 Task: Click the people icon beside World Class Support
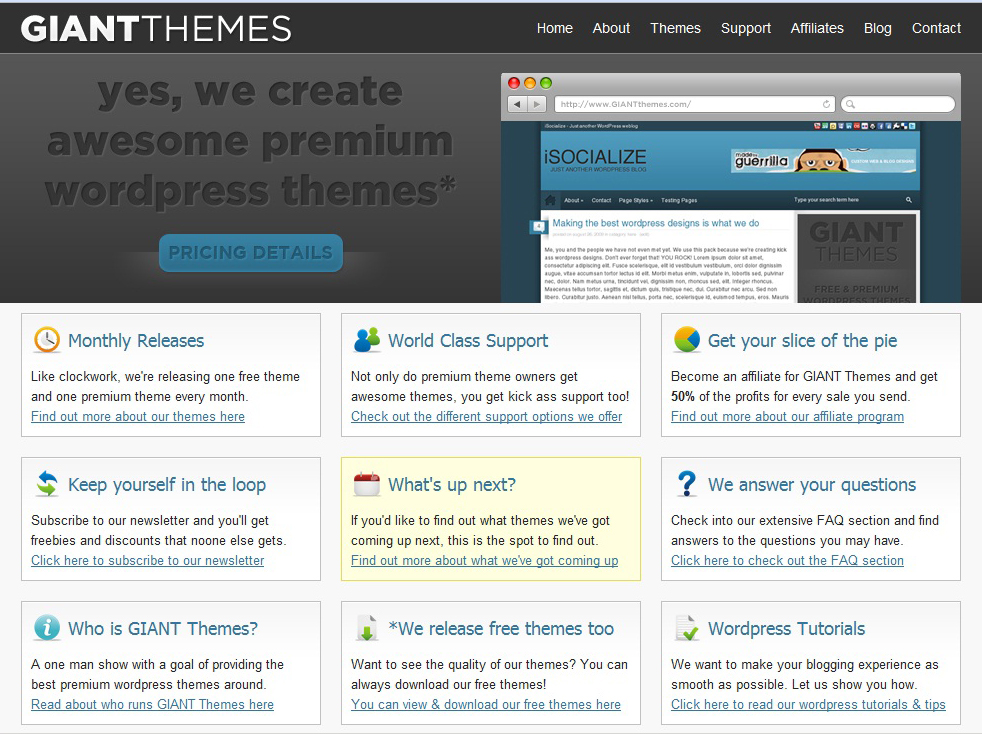(x=367, y=340)
